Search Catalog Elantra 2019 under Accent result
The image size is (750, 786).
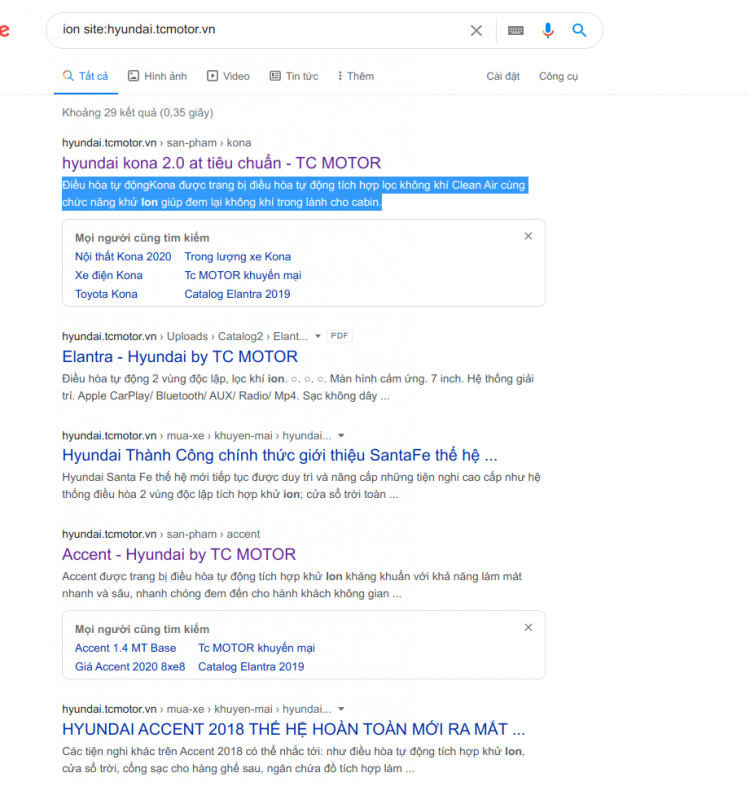coord(251,667)
